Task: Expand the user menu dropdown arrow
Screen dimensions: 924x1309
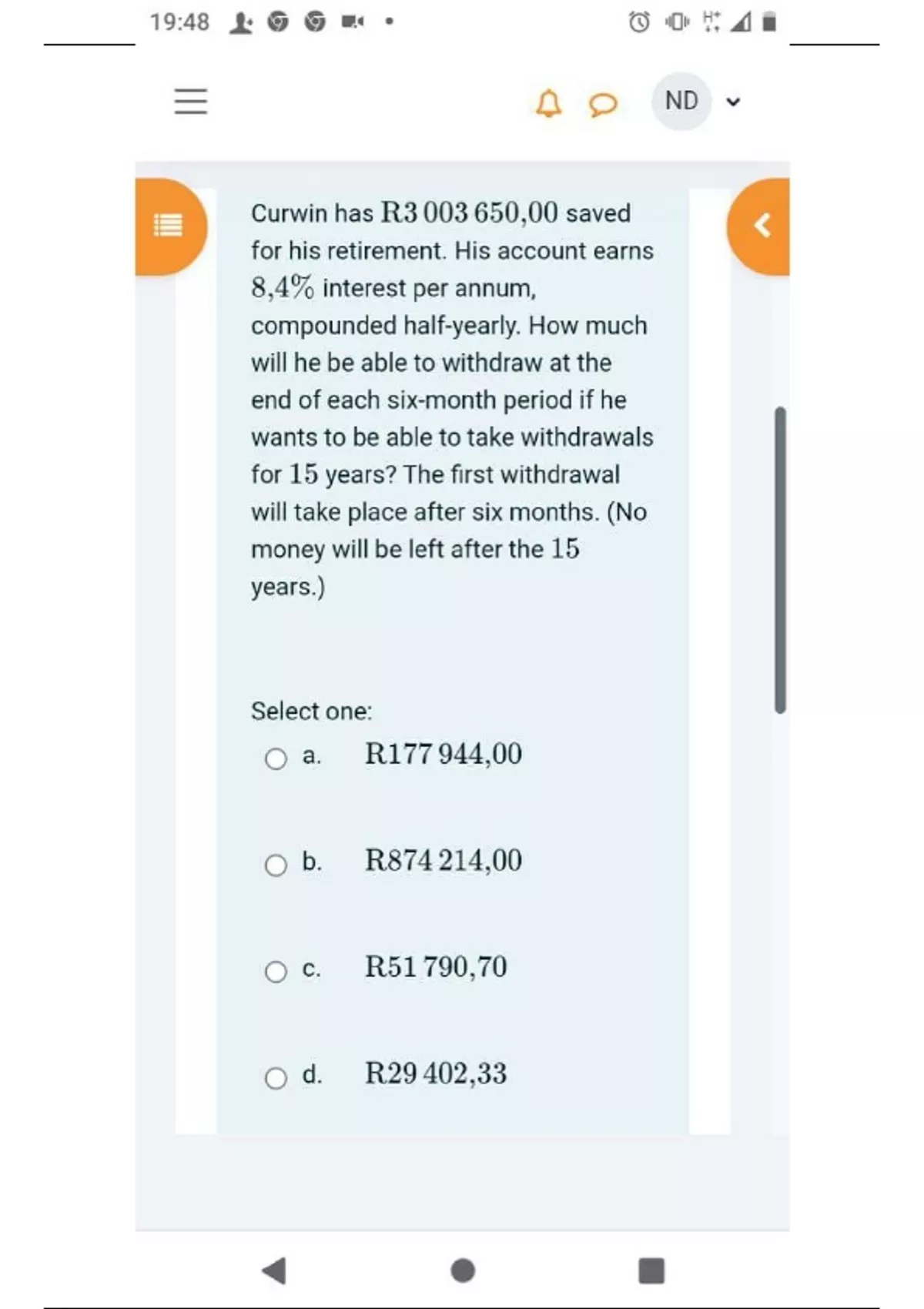Action: pyautogui.click(x=733, y=102)
